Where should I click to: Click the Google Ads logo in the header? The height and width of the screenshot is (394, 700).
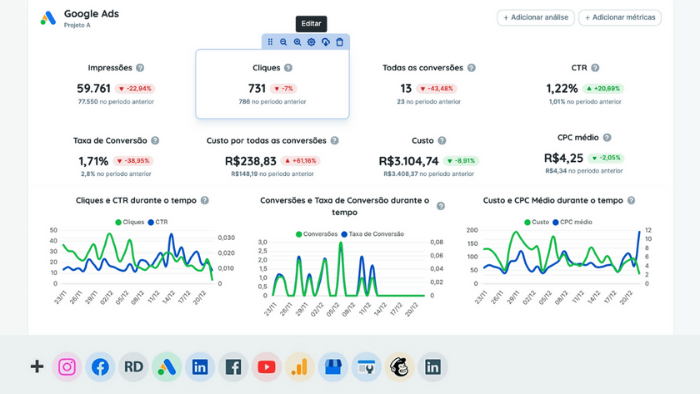point(48,18)
